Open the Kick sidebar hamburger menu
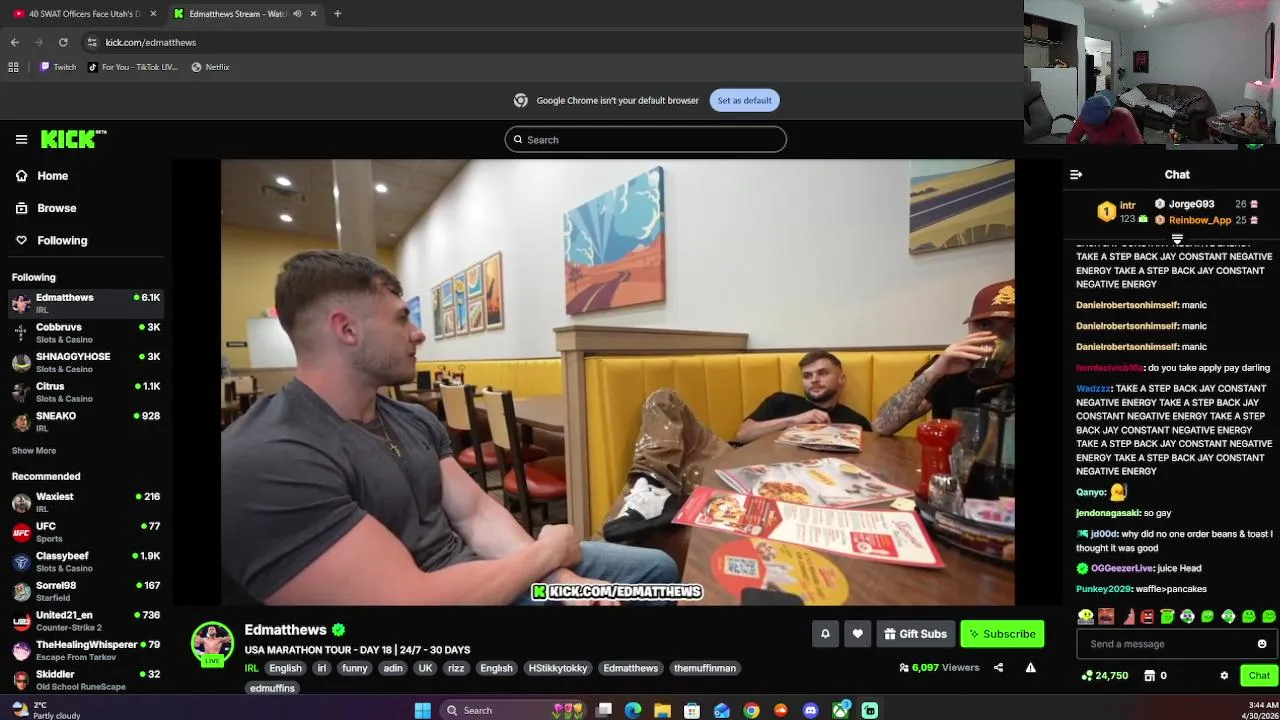 coord(21,140)
